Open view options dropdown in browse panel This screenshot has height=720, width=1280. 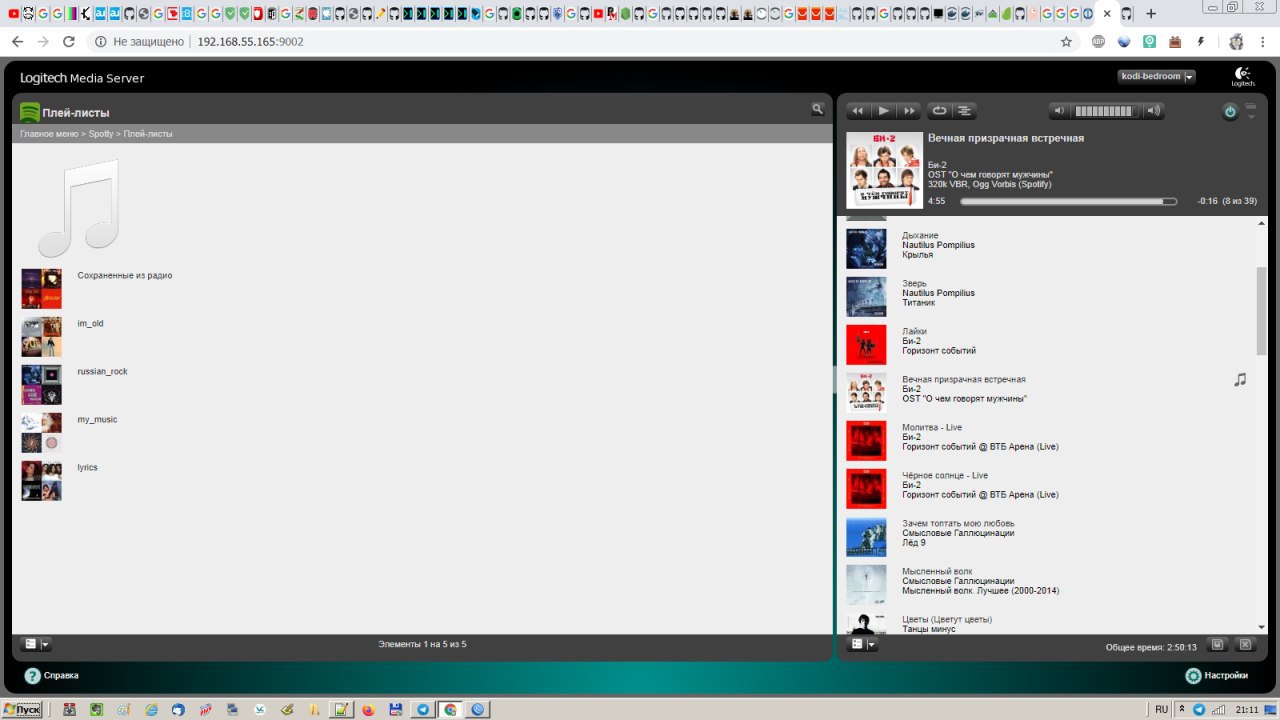tap(36, 644)
